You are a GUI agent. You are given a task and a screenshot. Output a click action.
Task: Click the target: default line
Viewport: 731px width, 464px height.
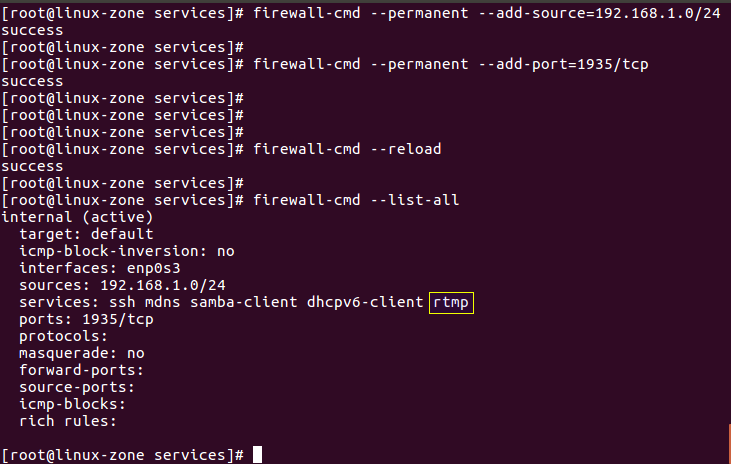86,234
